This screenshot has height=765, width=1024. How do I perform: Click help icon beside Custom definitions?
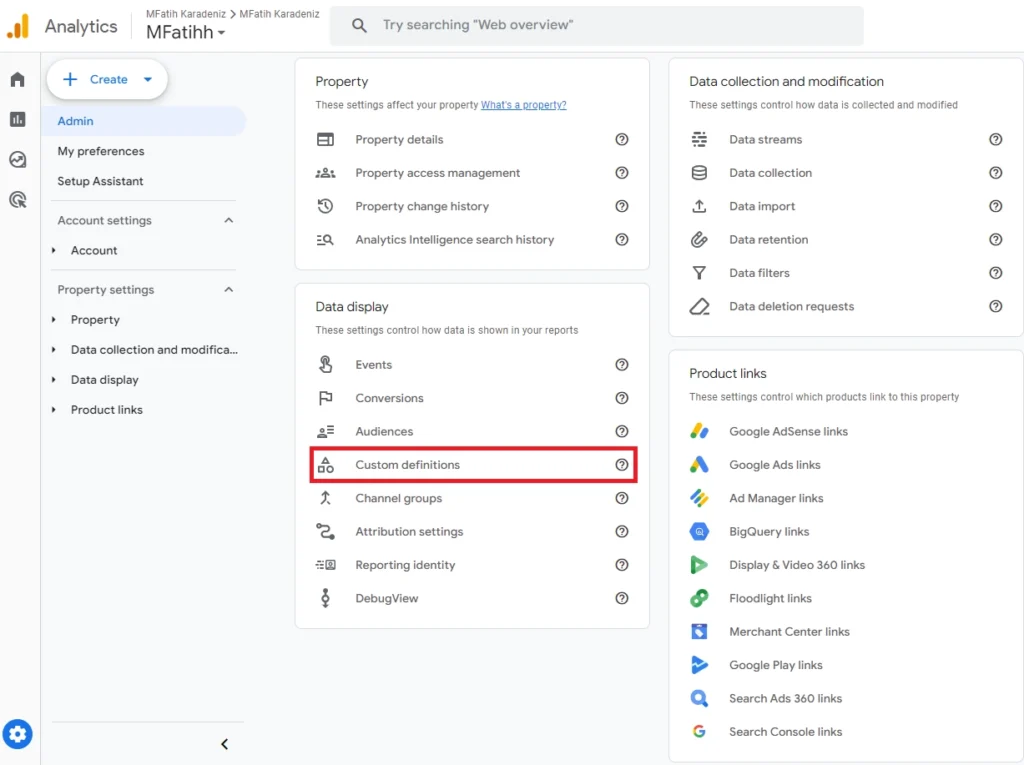point(622,465)
